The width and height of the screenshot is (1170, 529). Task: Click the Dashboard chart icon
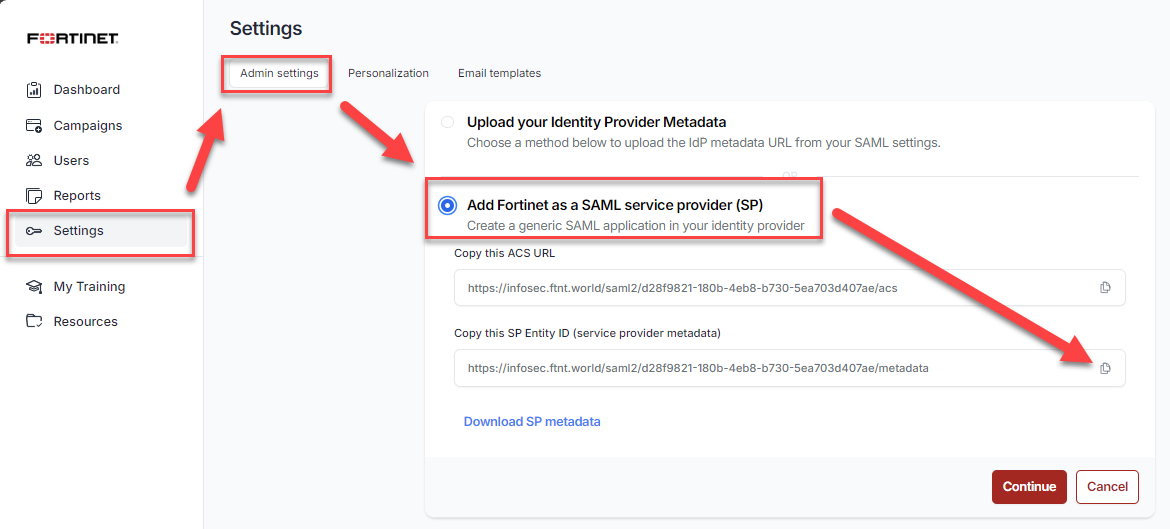pos(34,90)
